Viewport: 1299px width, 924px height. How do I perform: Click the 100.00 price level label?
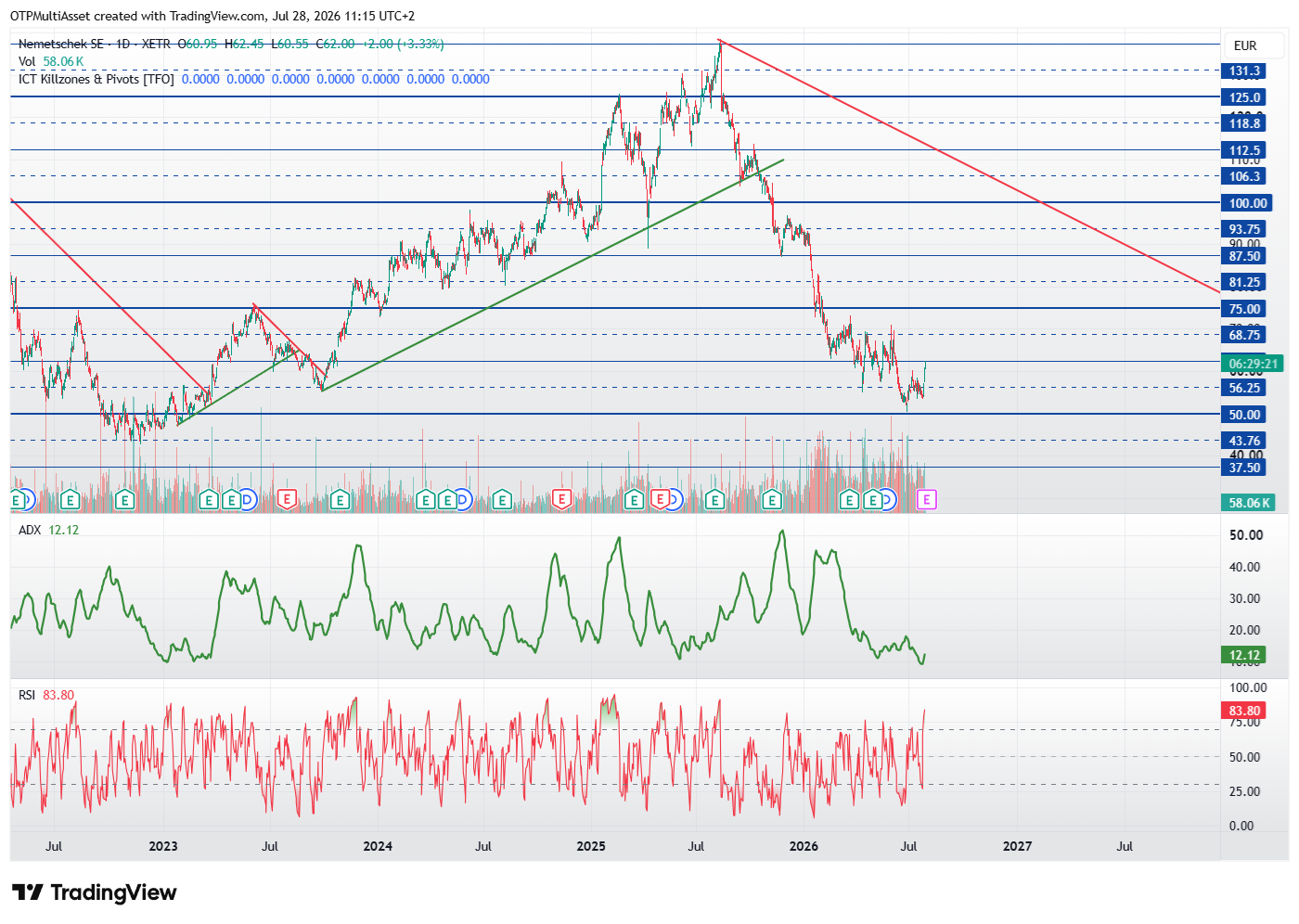point(1248,203)
